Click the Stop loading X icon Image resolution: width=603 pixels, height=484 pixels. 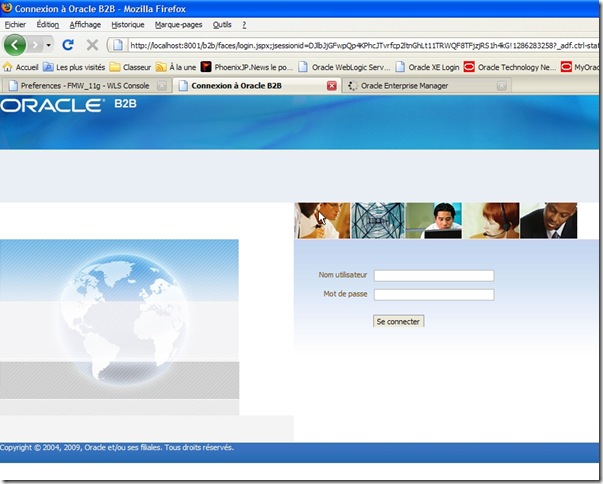(92, 45)
